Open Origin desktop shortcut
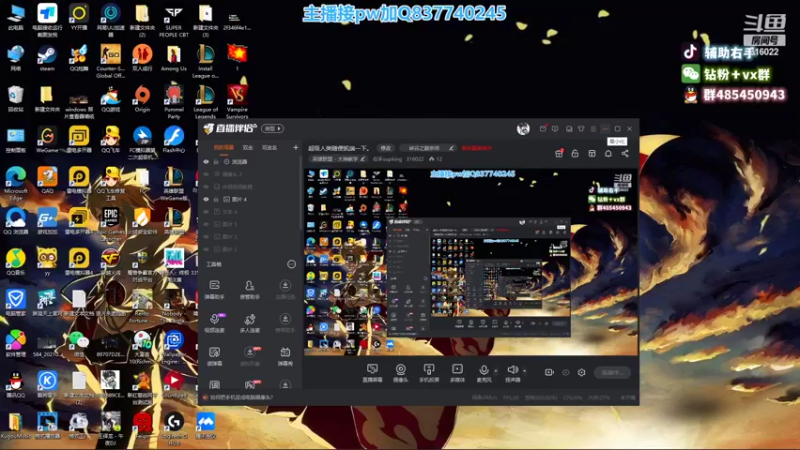 (x=142, y=99)
